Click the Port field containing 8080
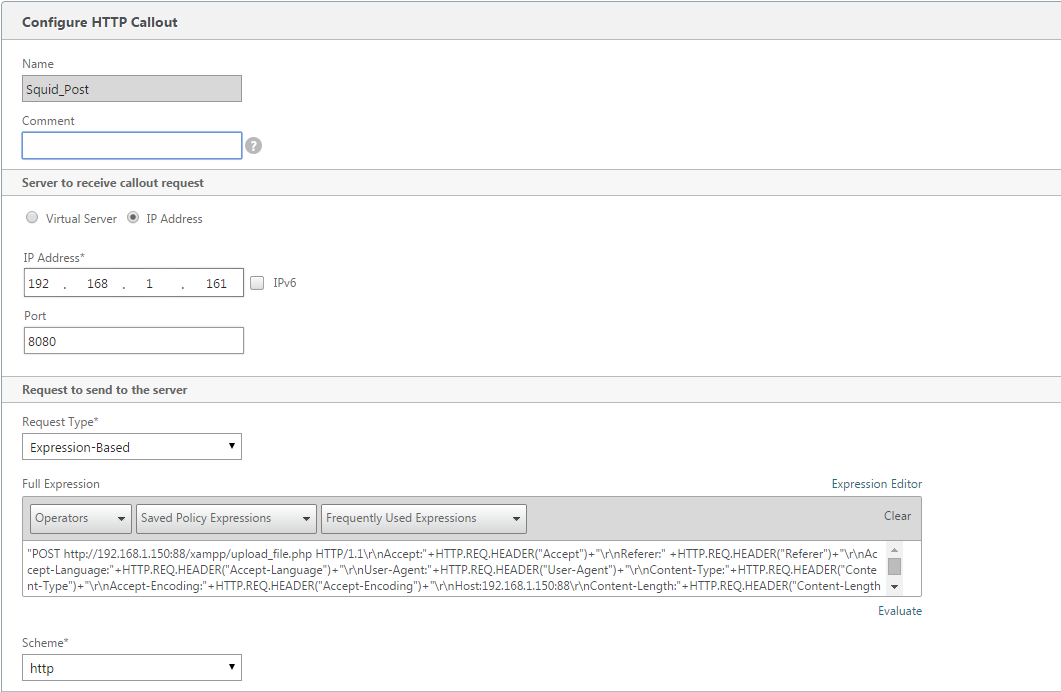The width and height of the screenshot is (1061, 692). pyautogui.click(x=133, y=341)
